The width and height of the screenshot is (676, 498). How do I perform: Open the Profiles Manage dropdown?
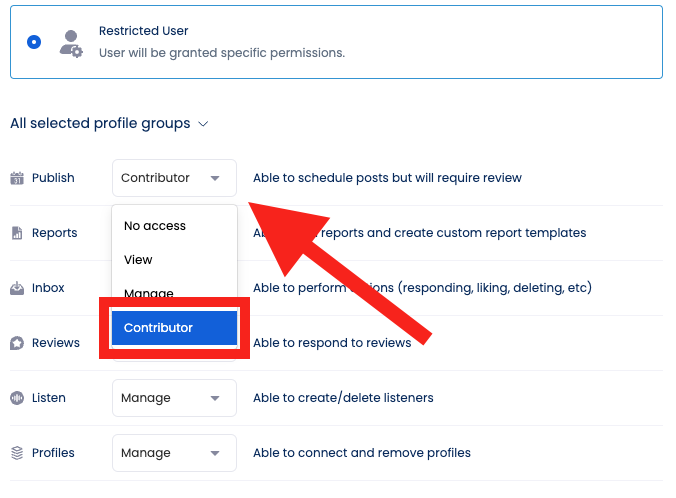pyautogui.click(x=174, y=453)
